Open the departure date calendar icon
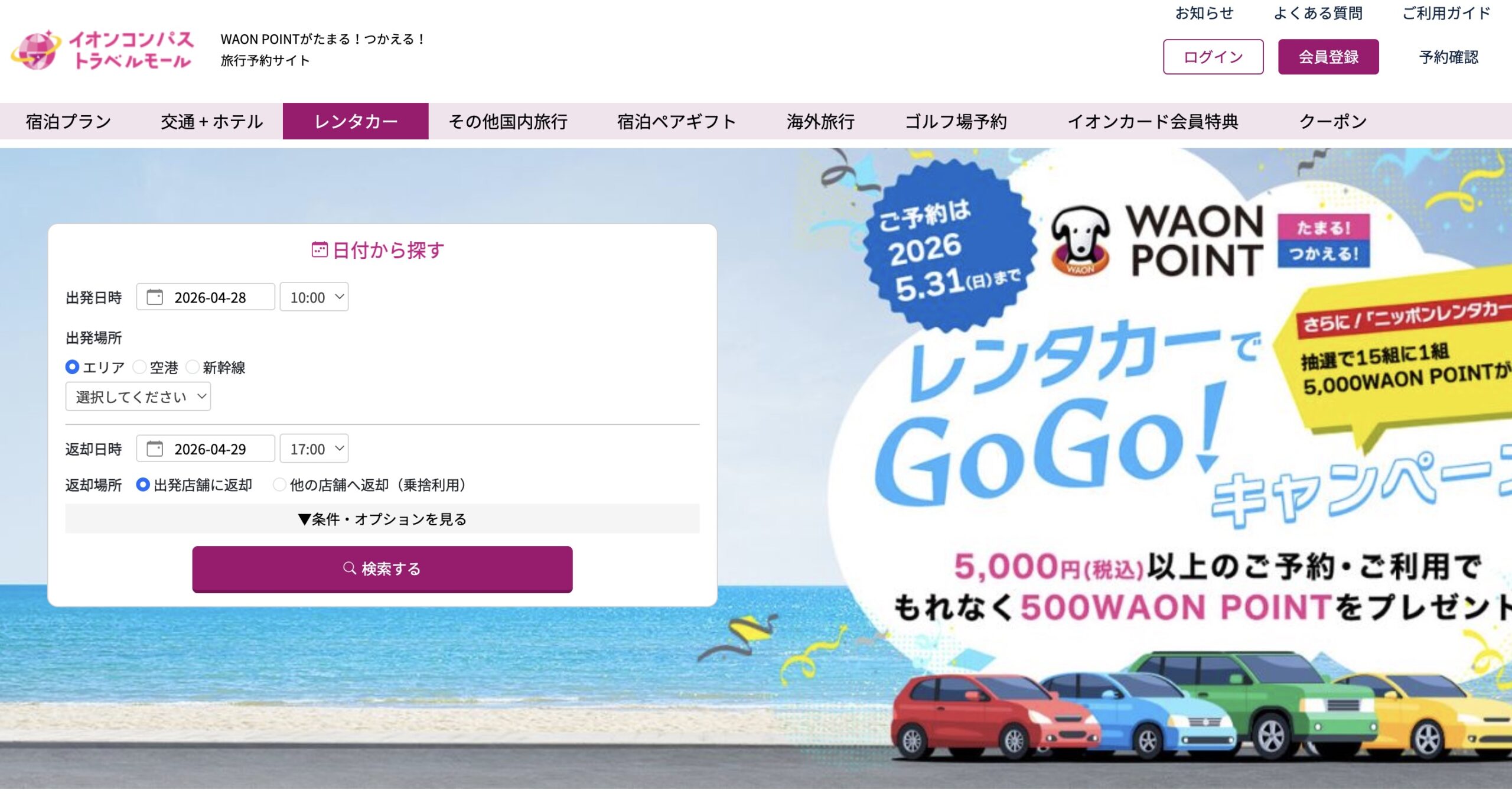 (x=155, y=297)
